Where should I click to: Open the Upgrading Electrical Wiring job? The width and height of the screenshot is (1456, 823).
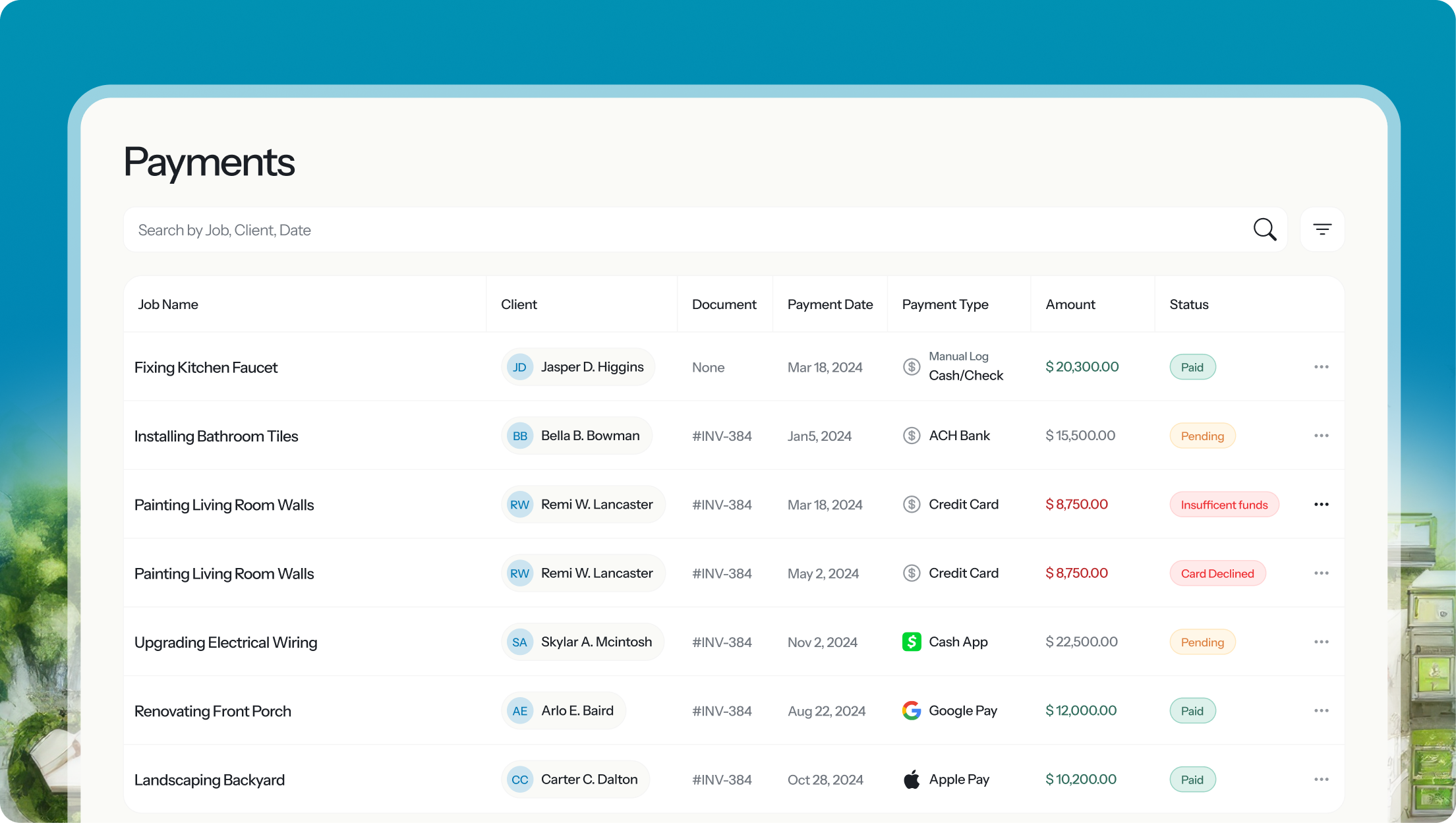(x=225, y=642)
